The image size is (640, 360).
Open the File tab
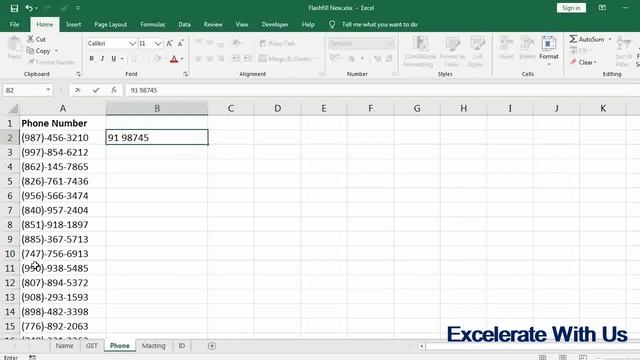[x=15, y=24]
